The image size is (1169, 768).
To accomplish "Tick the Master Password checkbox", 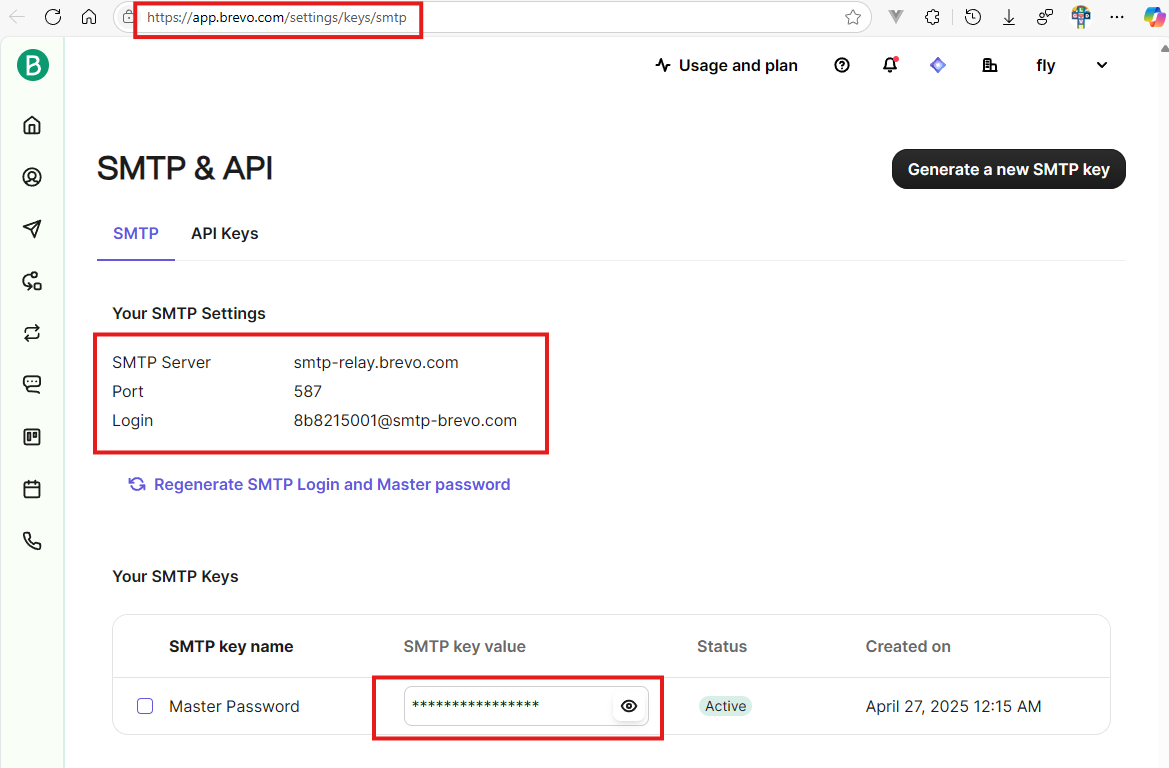I will coord(145,706).
